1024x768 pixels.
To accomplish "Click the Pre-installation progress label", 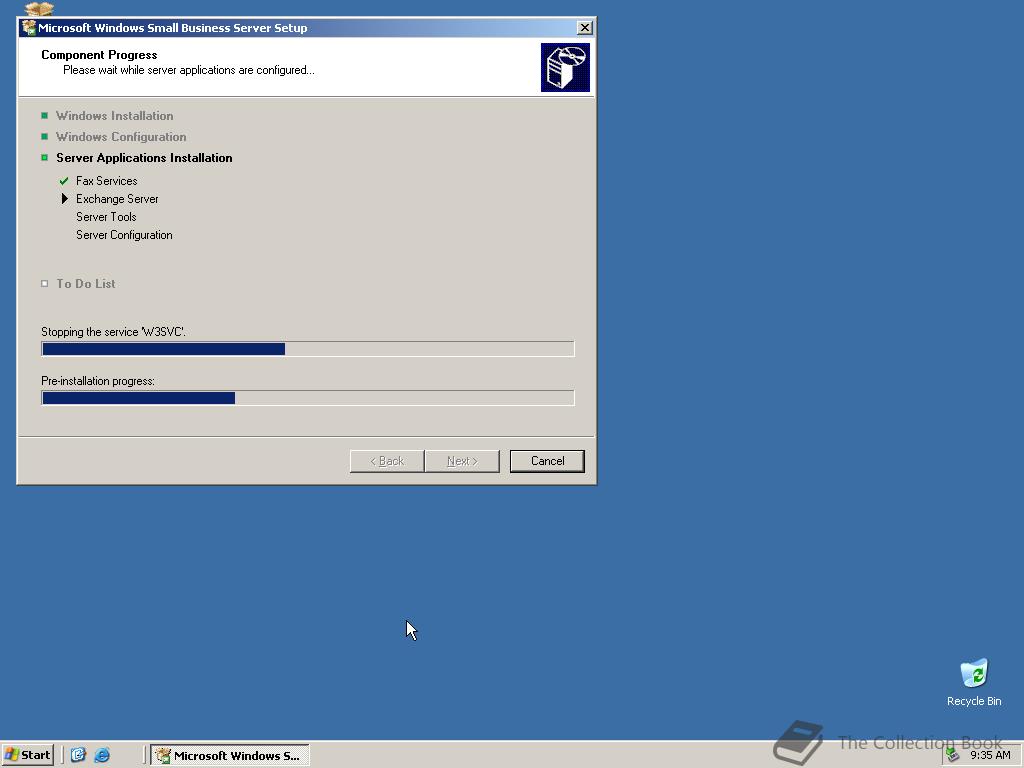I will tap(98, 381).
